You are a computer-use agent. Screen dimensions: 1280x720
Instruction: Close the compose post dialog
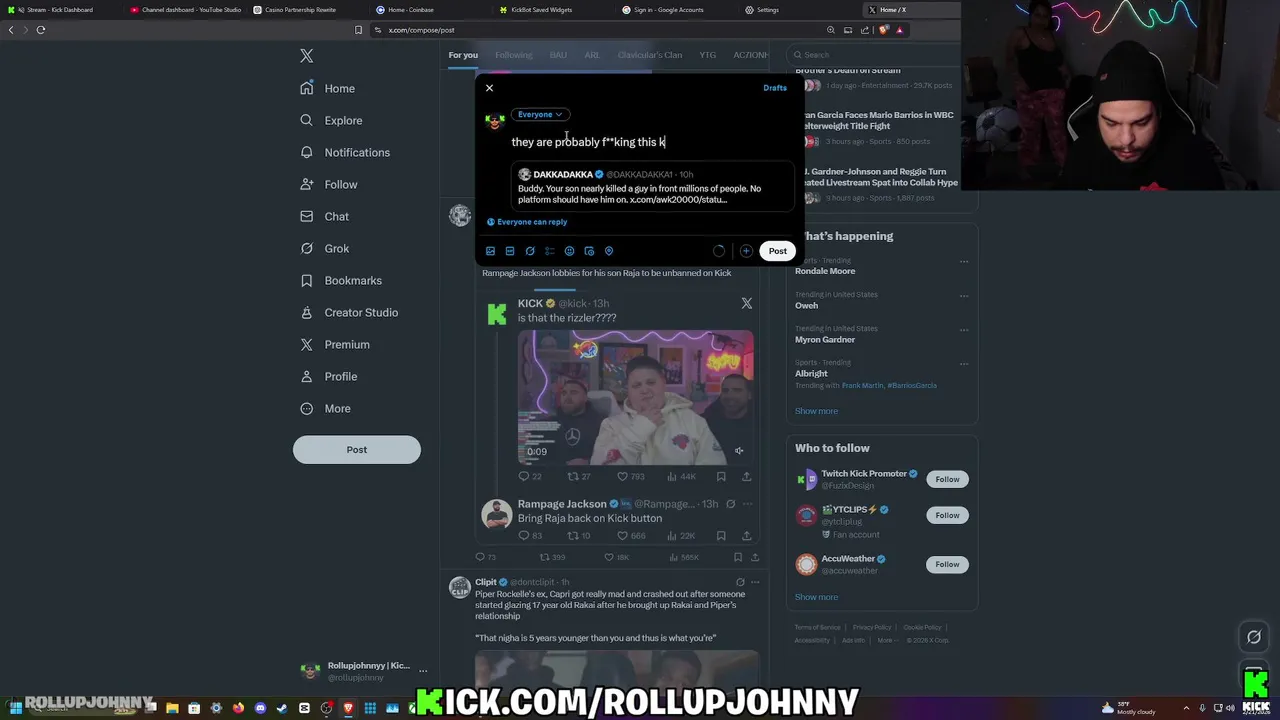489,88
